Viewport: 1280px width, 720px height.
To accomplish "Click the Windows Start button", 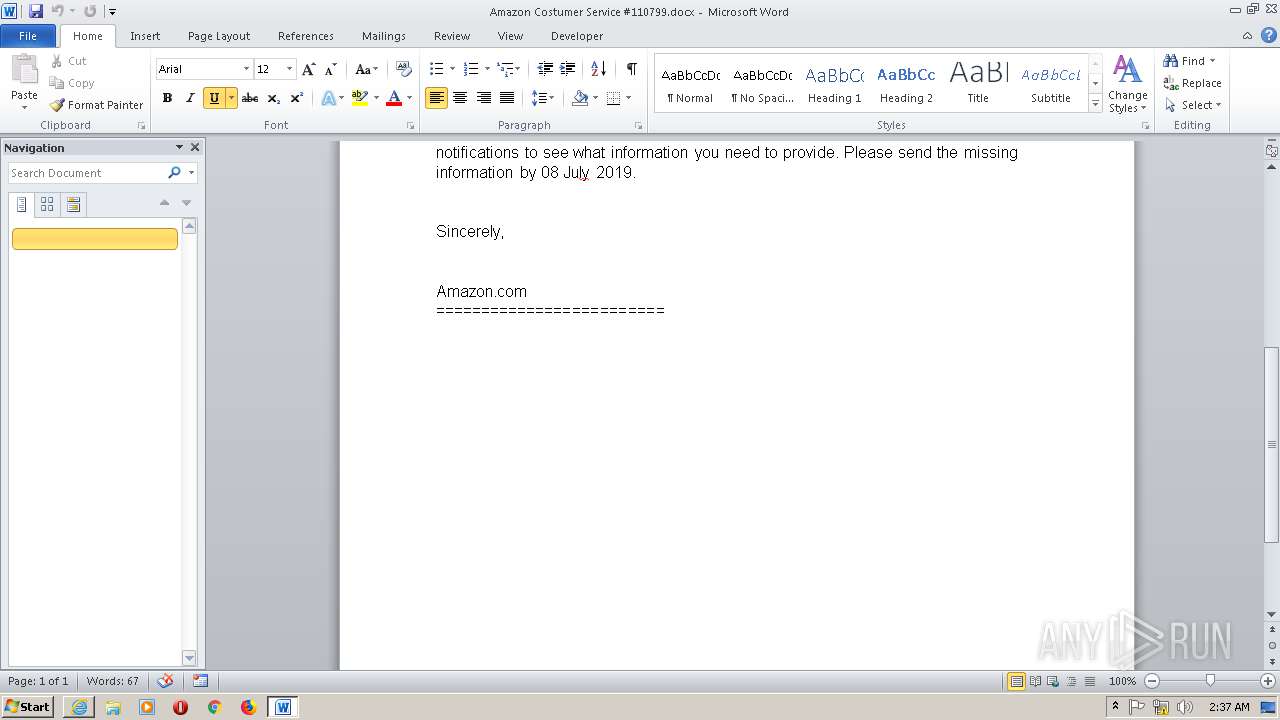I will (x=28, y=707).
